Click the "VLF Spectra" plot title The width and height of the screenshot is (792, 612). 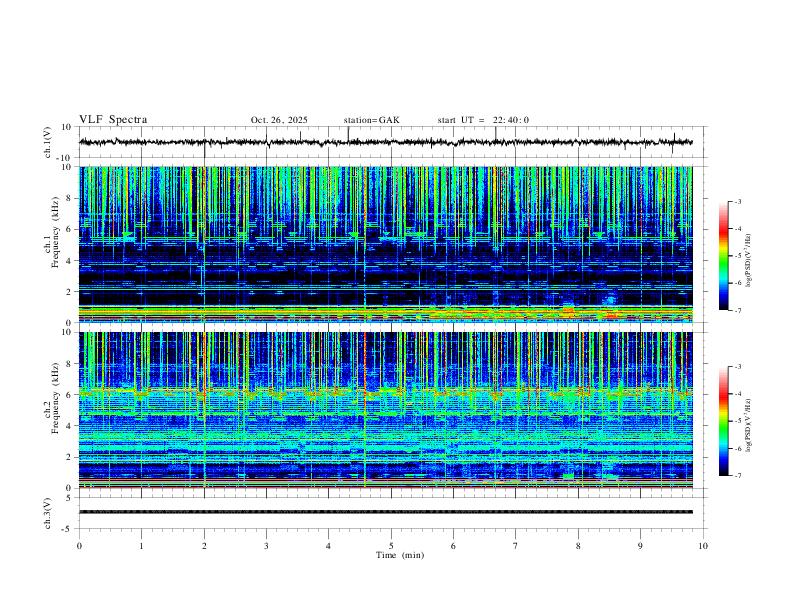113,120
